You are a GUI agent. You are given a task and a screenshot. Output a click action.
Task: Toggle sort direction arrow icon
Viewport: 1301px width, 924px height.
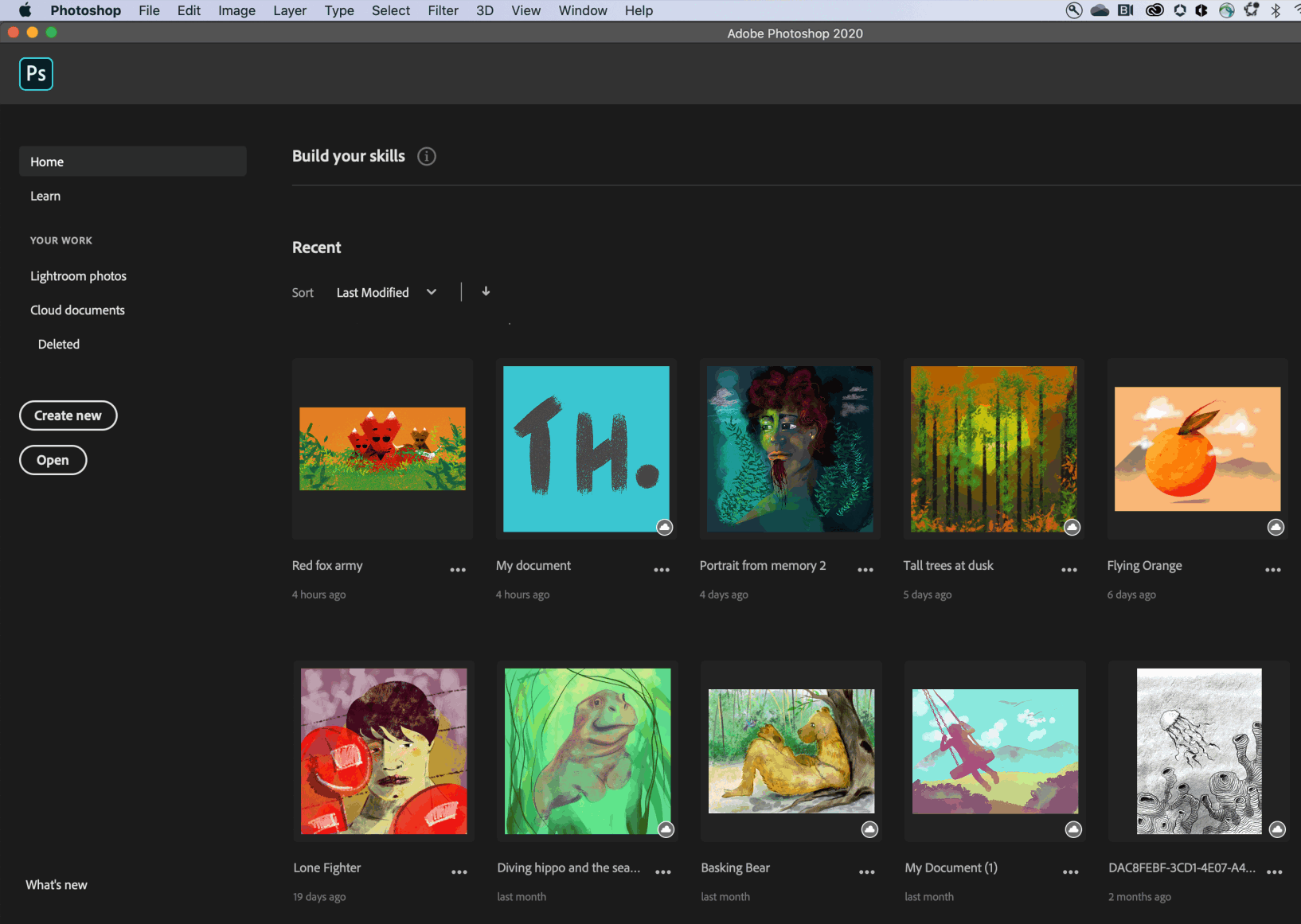pos(486,291)
